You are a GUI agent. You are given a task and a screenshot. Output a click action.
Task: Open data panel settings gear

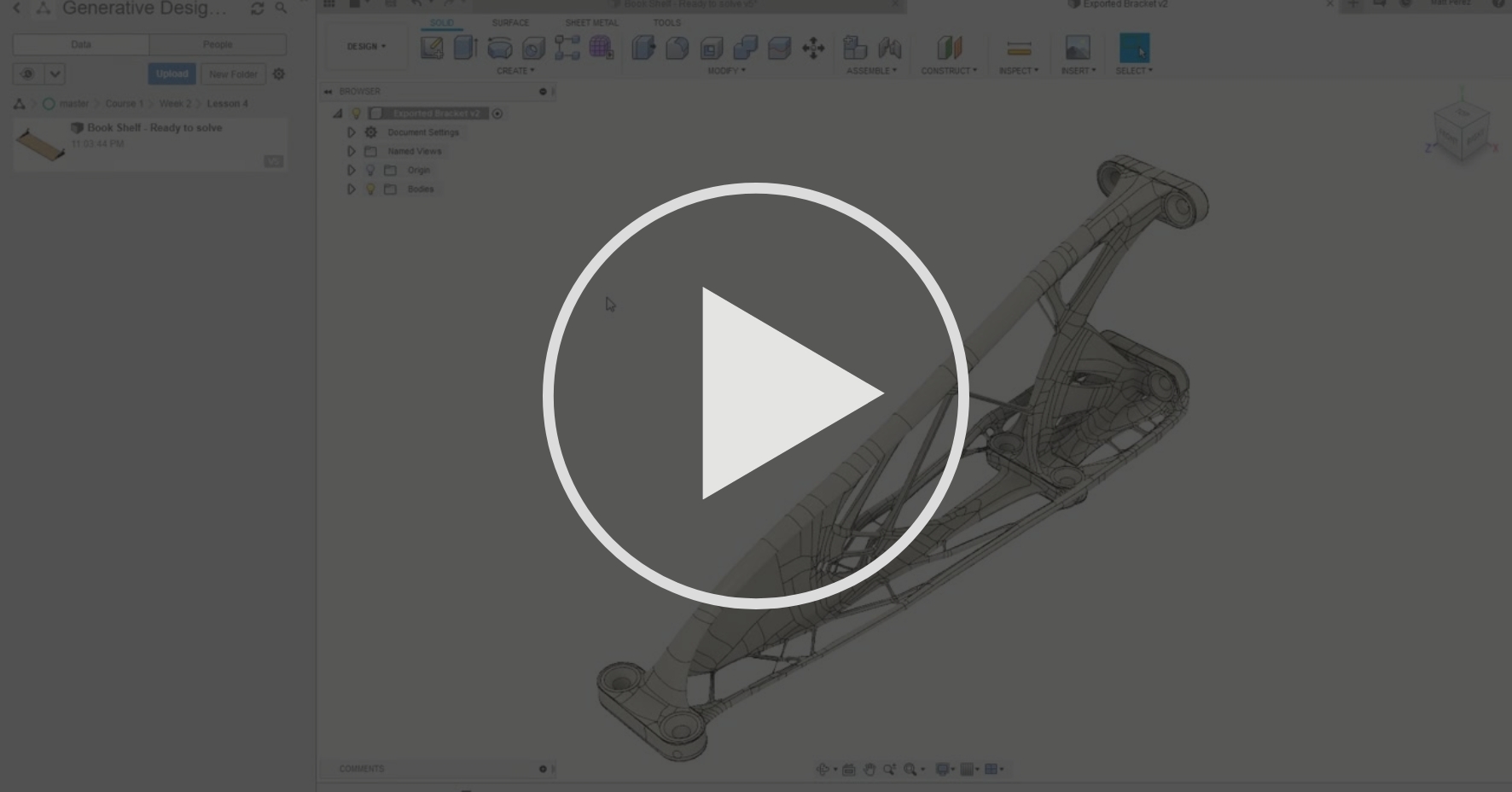[x=278, y=74]
